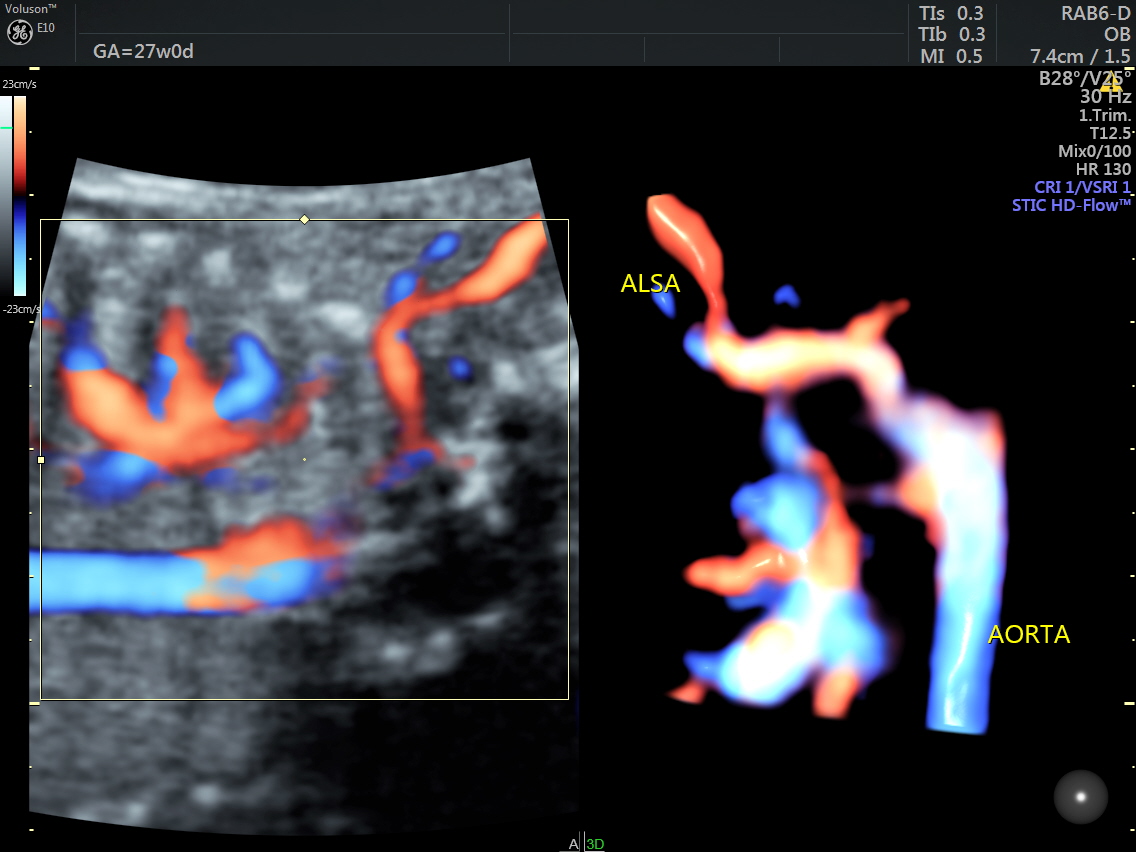
Task: Click the STIC HD-Flow mode label
Action: pyautogui.click(x=1071, y=205)
